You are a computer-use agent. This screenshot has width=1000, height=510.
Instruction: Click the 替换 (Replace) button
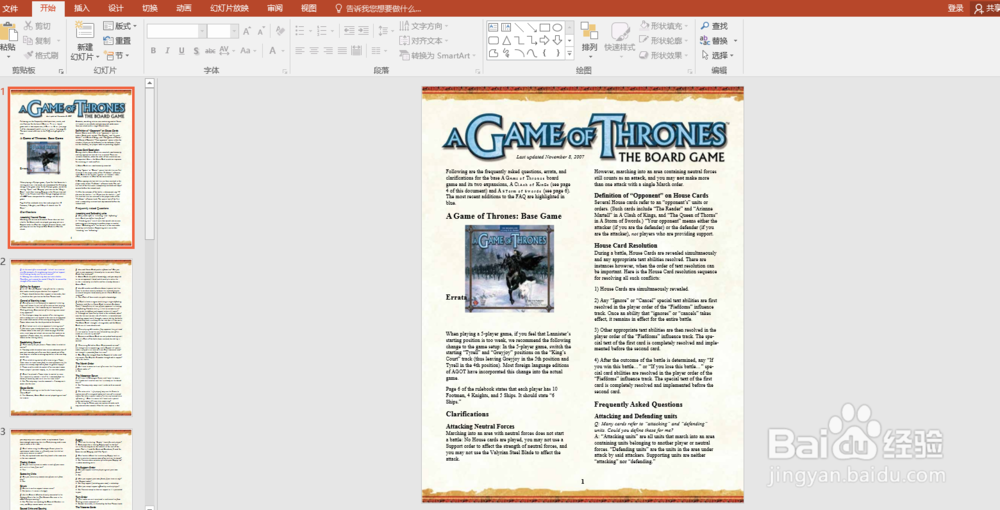tap(718, 40)
